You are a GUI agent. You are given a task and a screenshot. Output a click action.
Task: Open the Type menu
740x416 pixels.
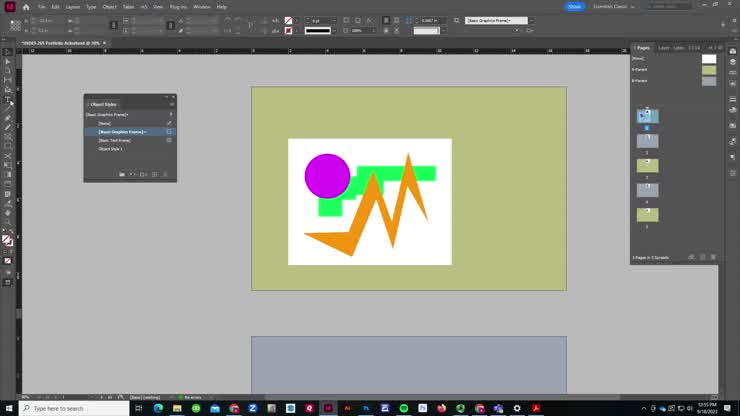point(91,7)
